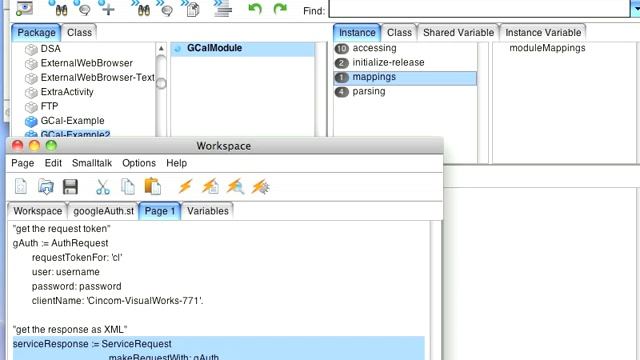Click the eye inspect icon in browser toolbar
The width and height of the screenshot is (640, 360).
tap(24, 9)
